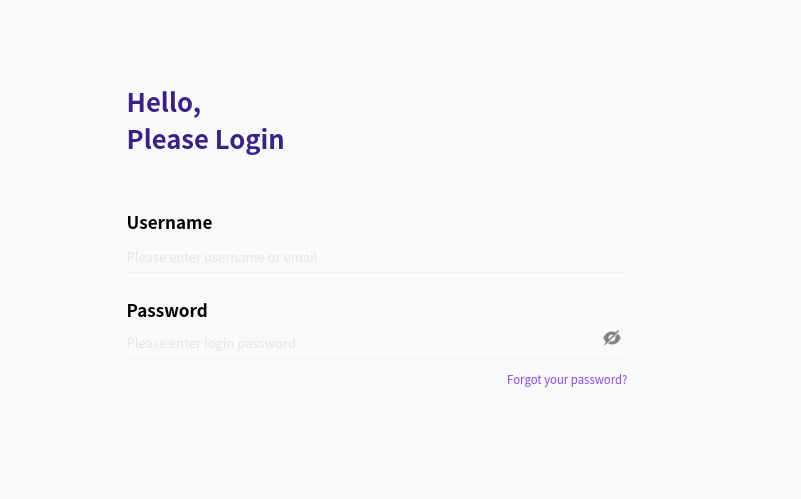
Task: Reveal hidden password characters with eye icon
Action: (611, 338)
